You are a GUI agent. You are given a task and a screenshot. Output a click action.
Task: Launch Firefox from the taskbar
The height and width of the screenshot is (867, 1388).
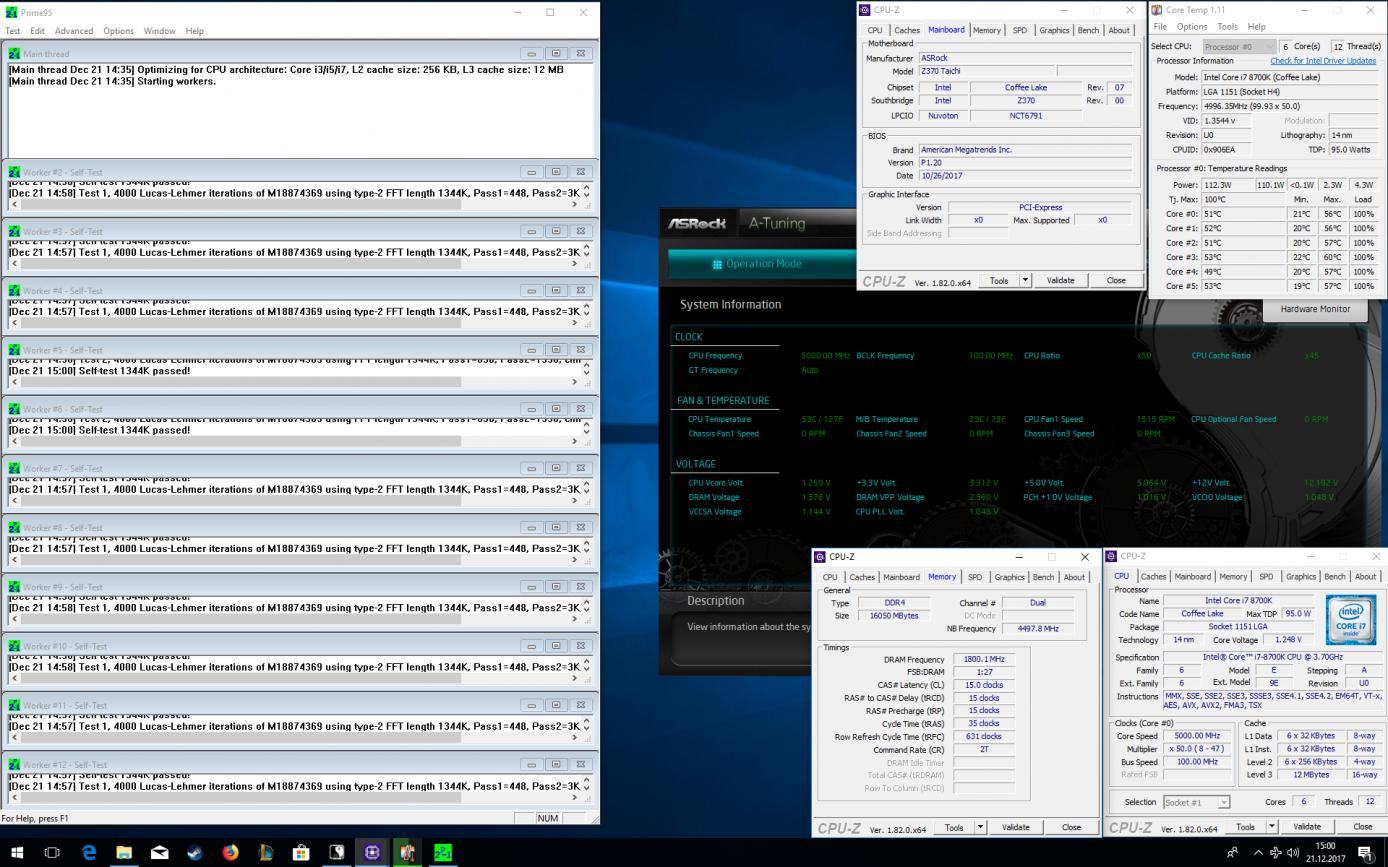230,852
